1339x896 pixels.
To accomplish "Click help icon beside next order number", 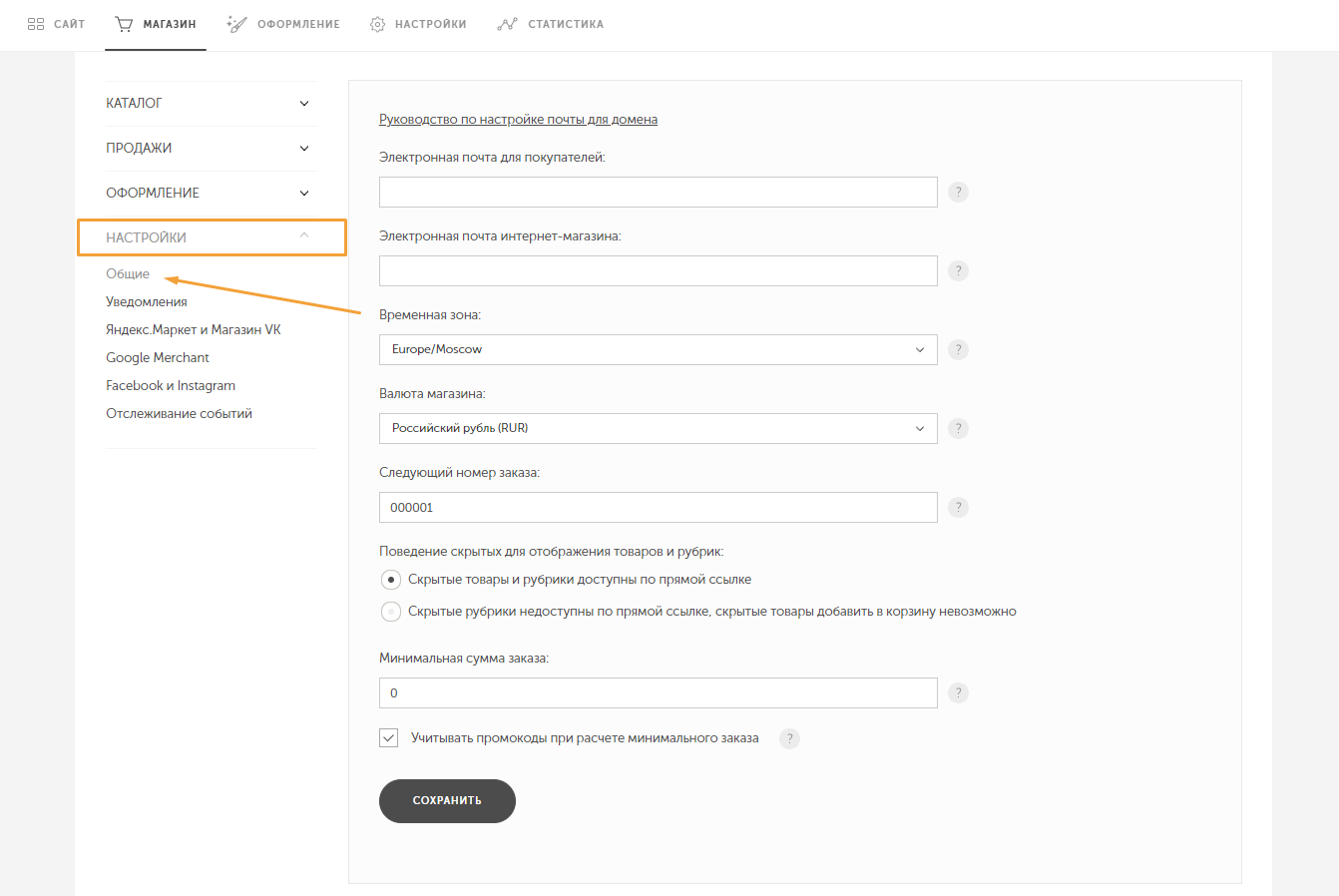I will [x=958, y=508].
